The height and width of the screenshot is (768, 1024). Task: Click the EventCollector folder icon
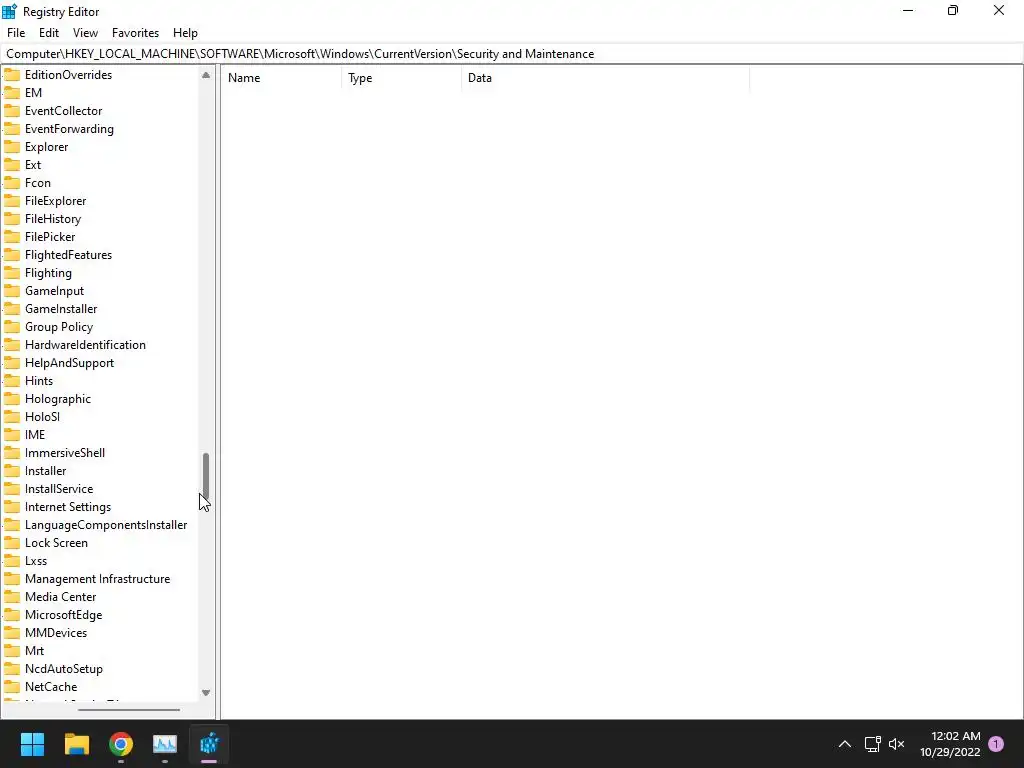point(12,111)
